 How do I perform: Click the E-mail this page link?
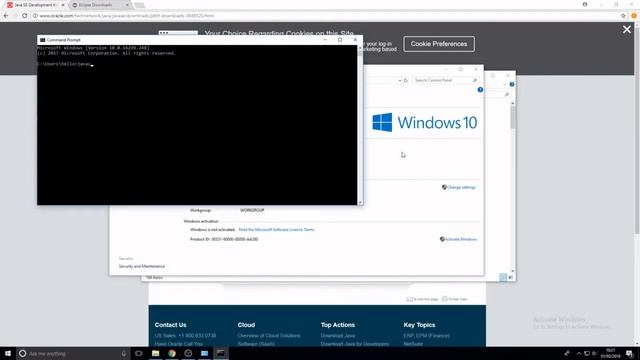click(422, 299)
